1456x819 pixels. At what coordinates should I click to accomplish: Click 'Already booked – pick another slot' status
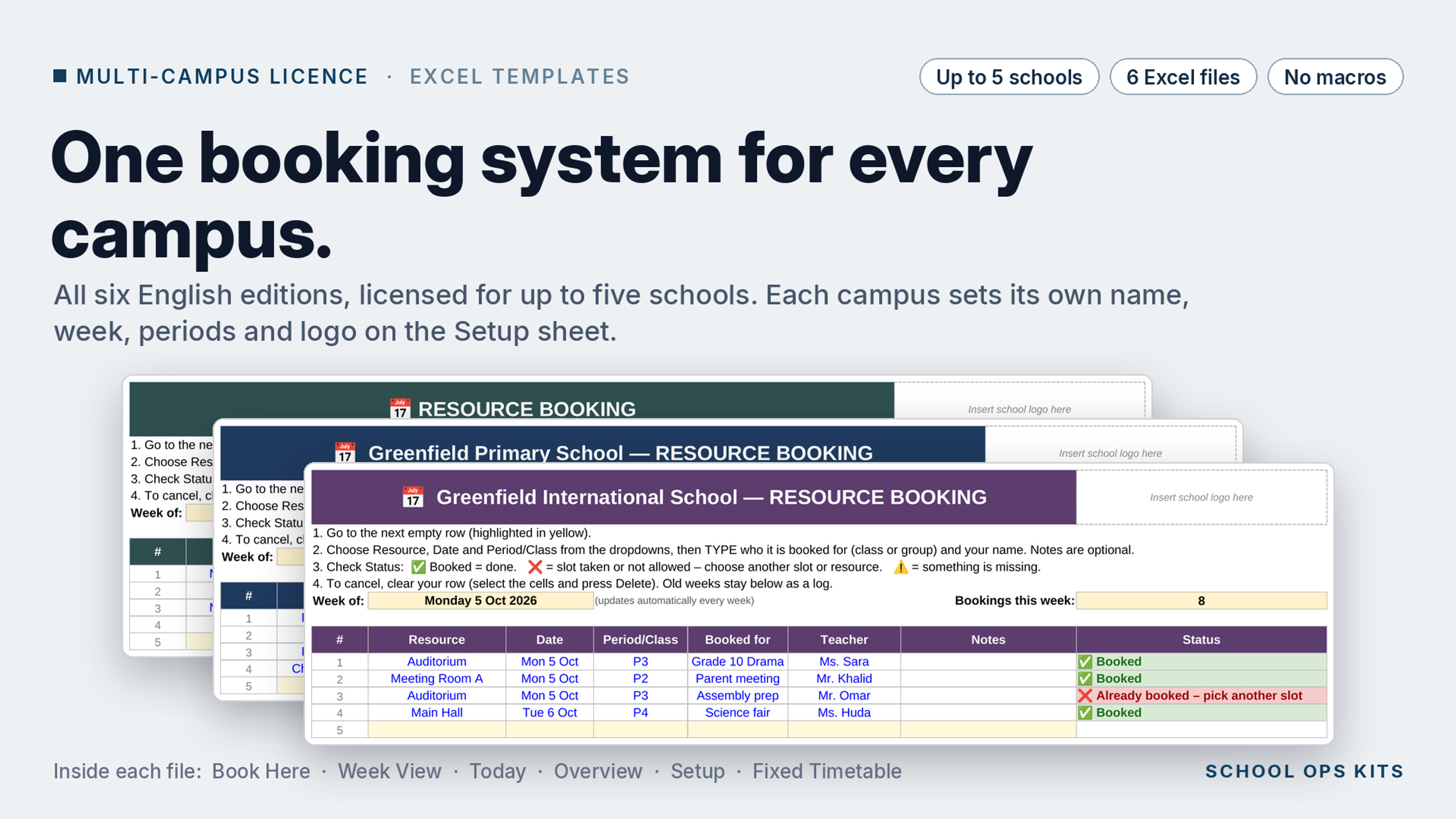point(1201,696)
